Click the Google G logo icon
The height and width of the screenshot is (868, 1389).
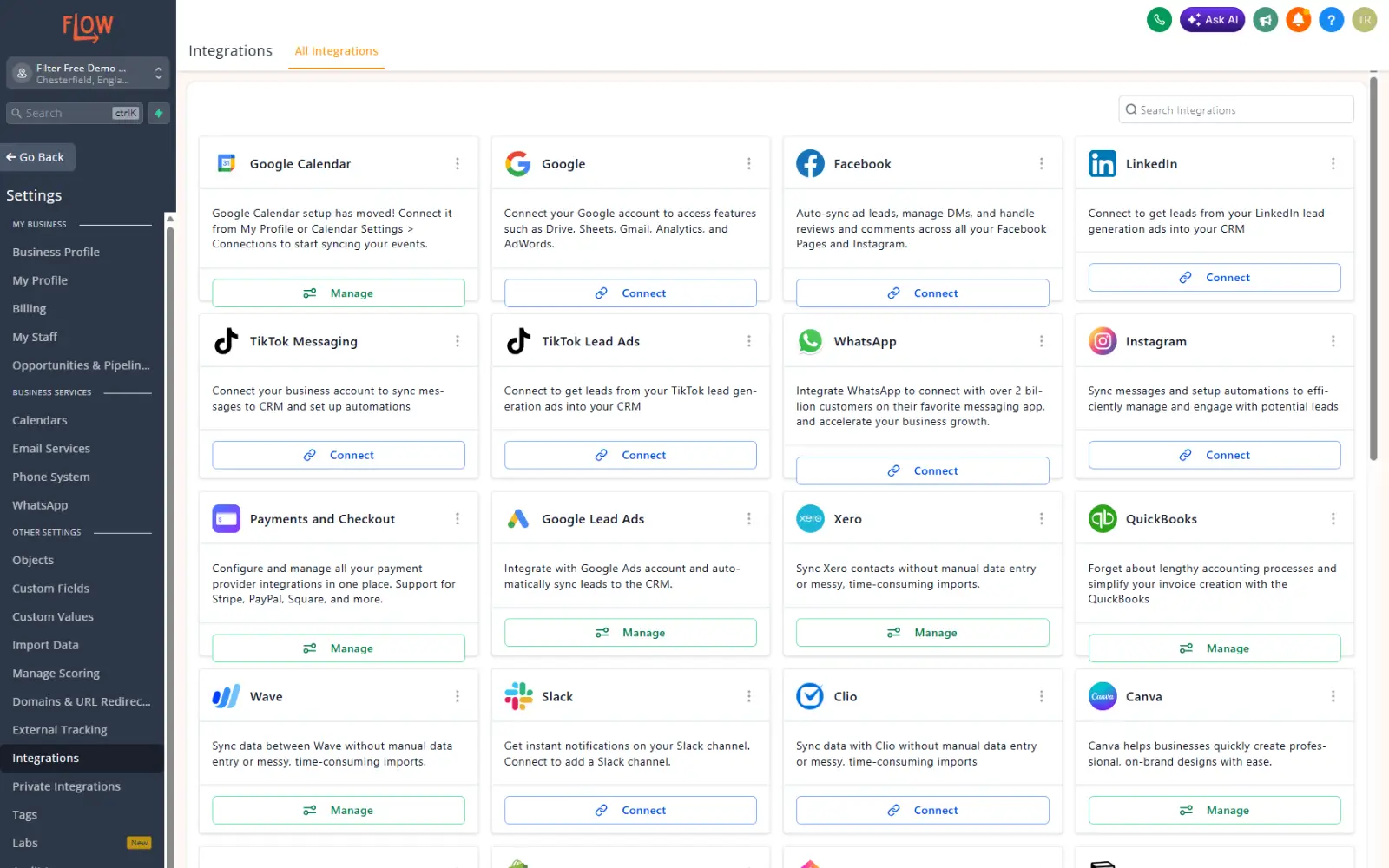tap(518, 163)
